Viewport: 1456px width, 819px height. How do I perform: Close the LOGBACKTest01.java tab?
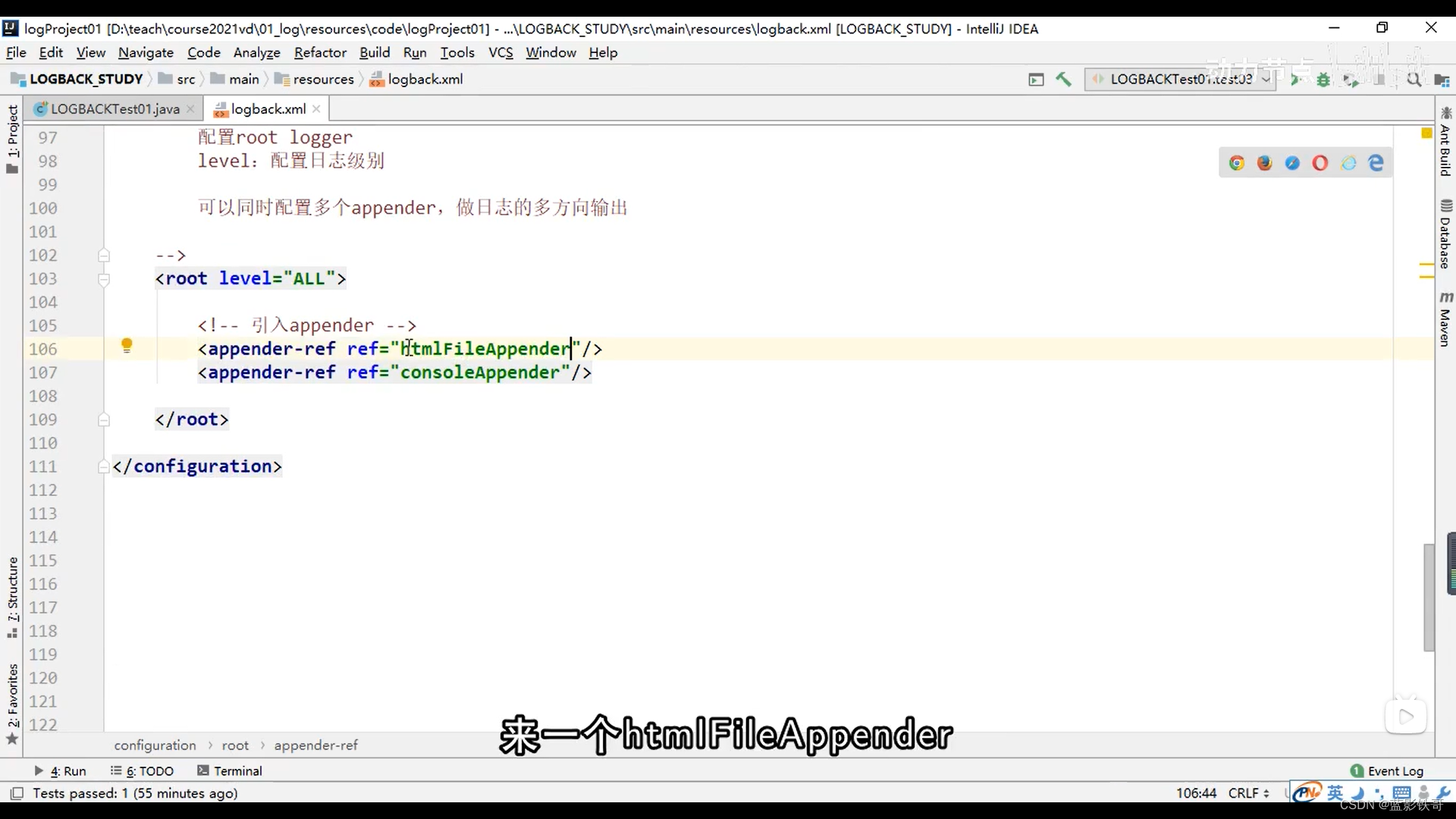[x=190, y=109]
